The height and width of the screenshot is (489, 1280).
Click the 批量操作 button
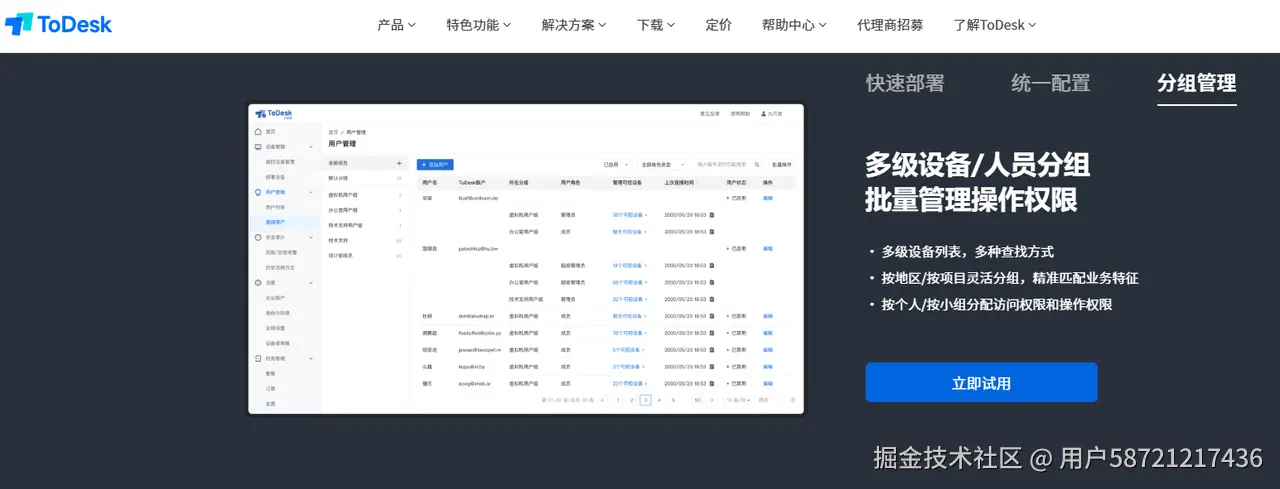(x=782, y=164)
